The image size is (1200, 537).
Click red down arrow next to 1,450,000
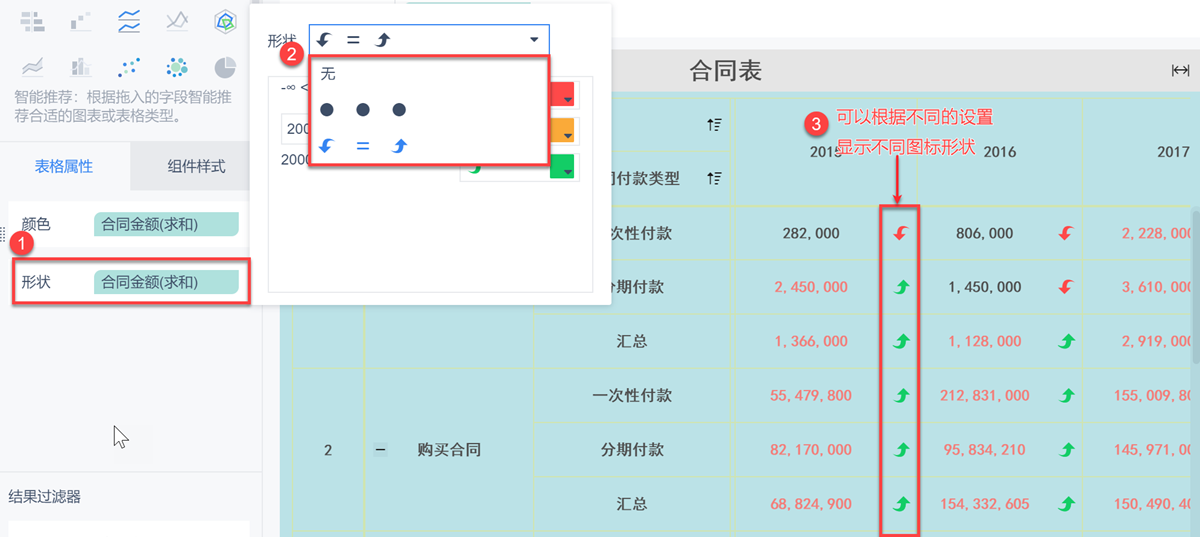(1066, 287)
